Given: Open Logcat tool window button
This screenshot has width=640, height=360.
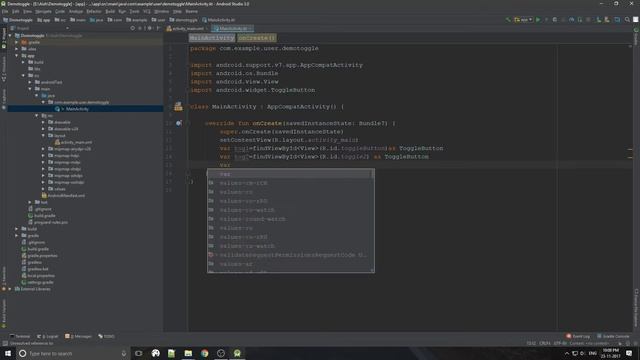Looking at the screenshot, I should coord(47,336).
